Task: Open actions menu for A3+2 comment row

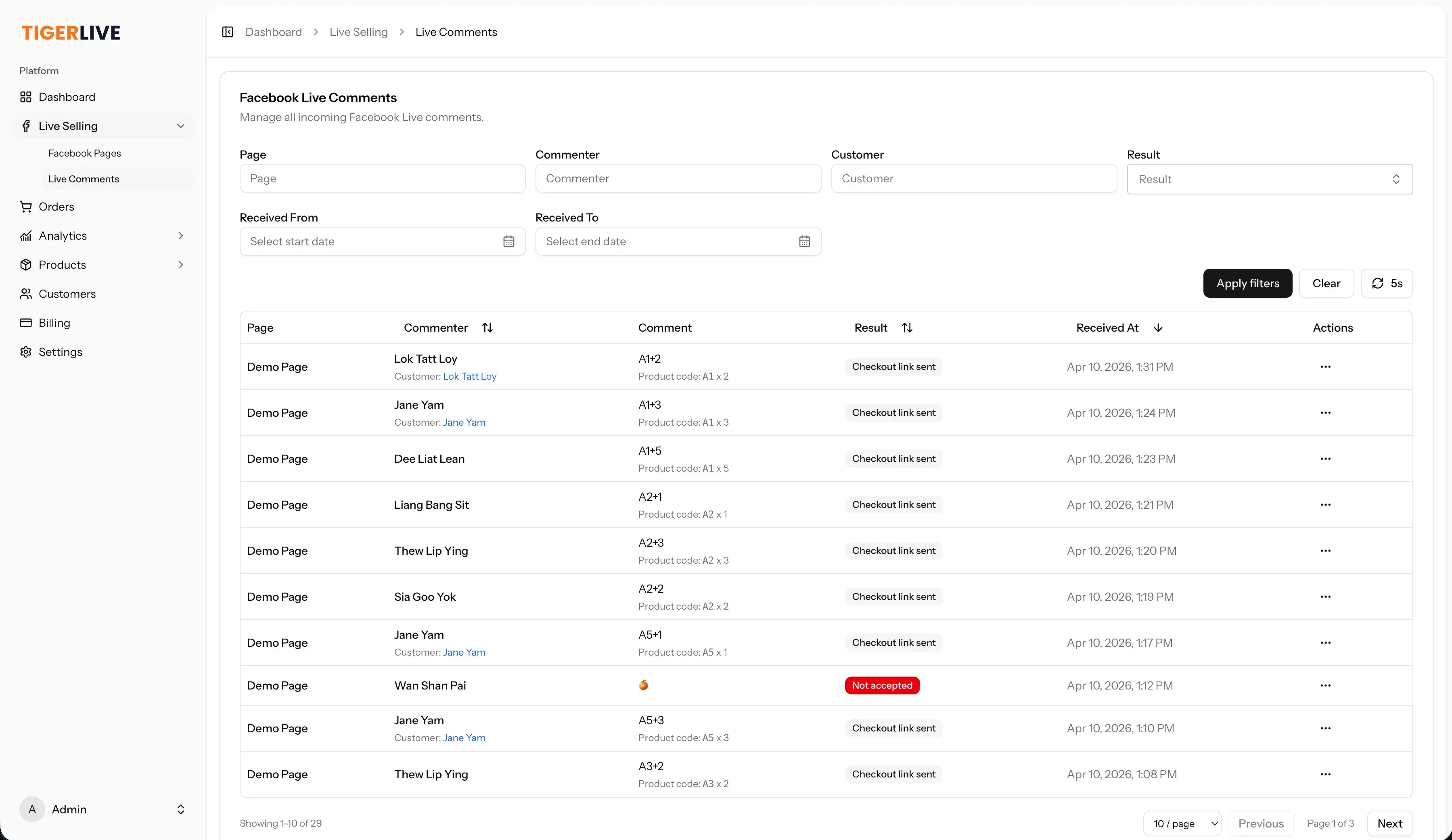Action: (1325, 774)
